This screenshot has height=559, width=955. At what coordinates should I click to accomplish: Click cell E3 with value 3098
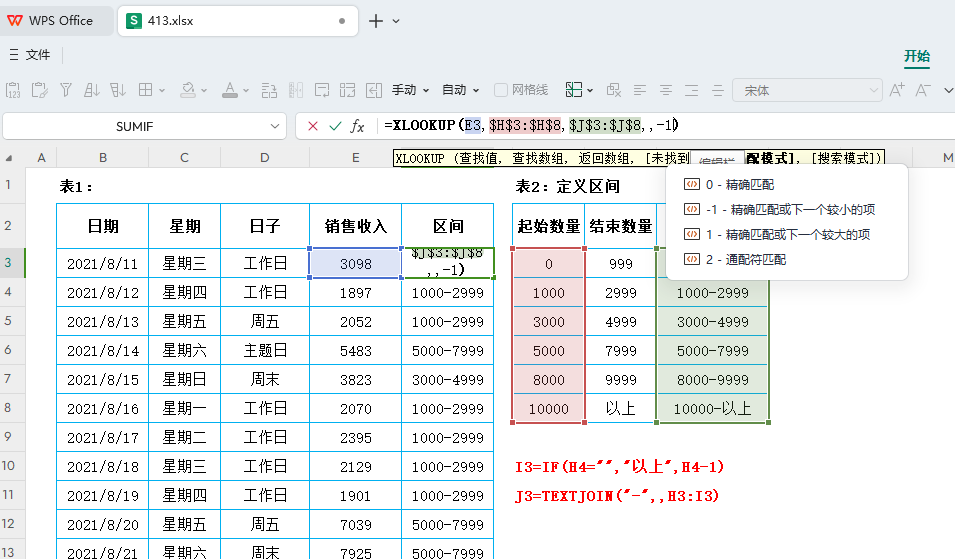pos(356,264)
